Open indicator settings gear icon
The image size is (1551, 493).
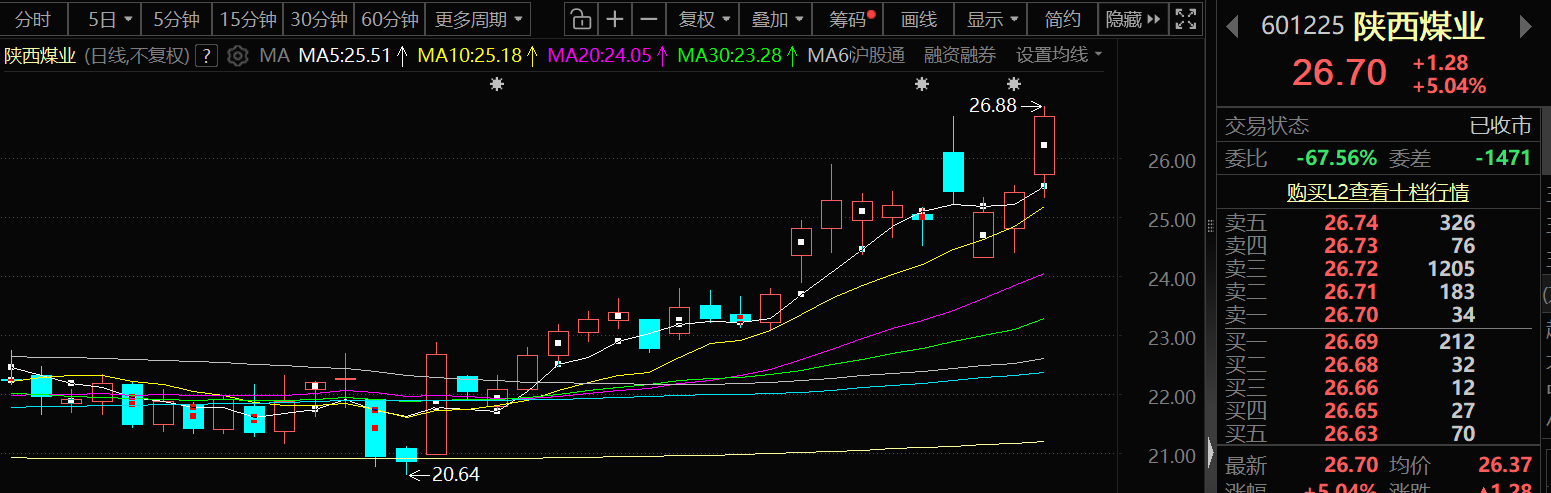pyautogui.click(x=237, y=55)
